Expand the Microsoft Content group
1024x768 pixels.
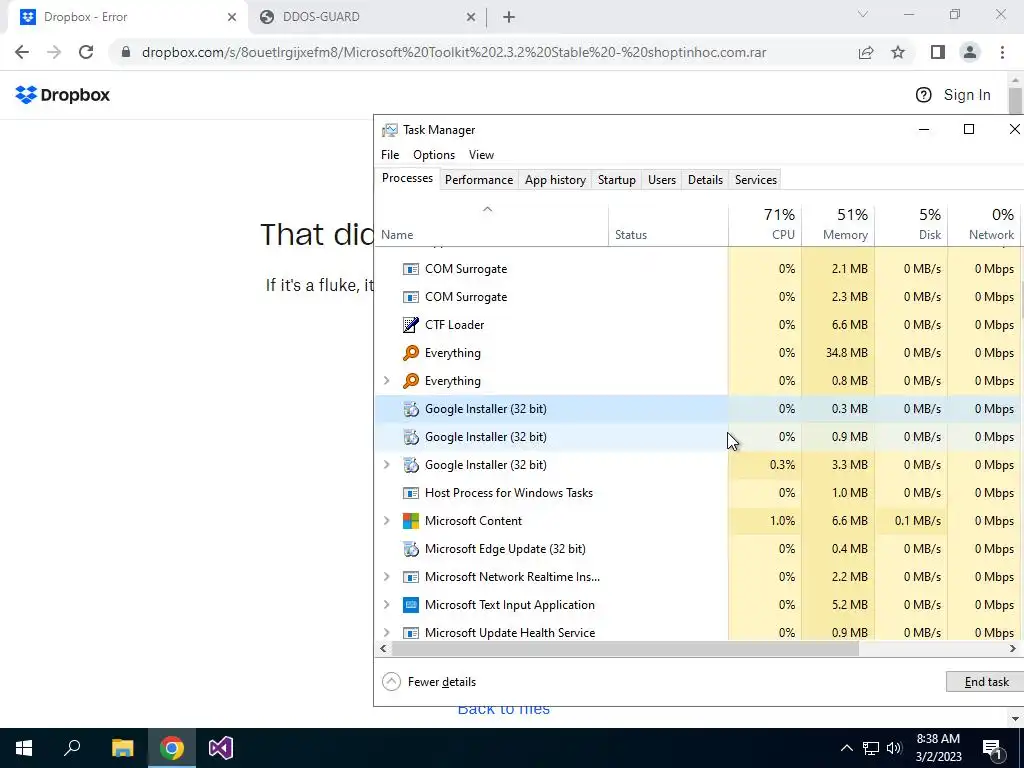pos(387,520)
